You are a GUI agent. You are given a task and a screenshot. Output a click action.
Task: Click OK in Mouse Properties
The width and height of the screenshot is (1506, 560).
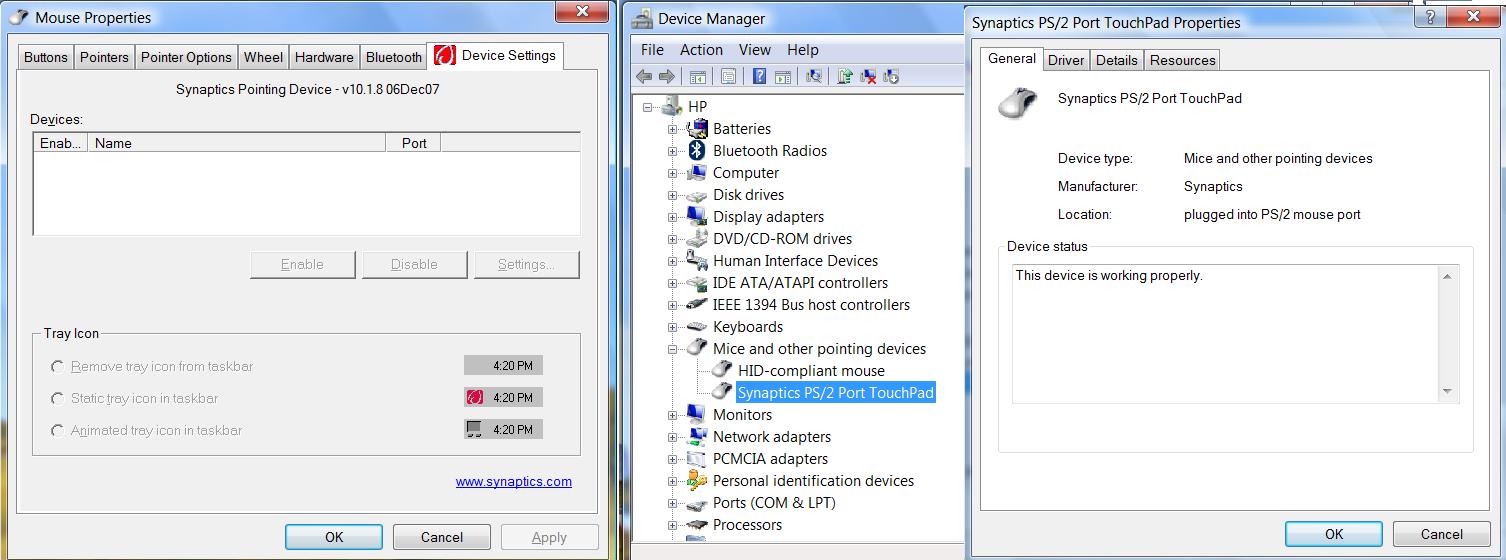coord(334,537)
